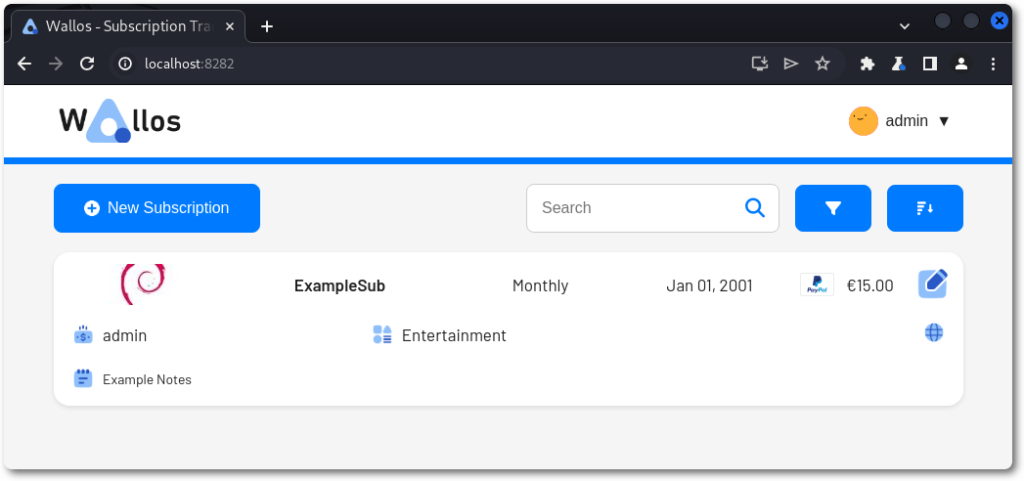
Task: Click the ExampleSub Debian logo thumbnail
Action: click(x=143, y=285)
